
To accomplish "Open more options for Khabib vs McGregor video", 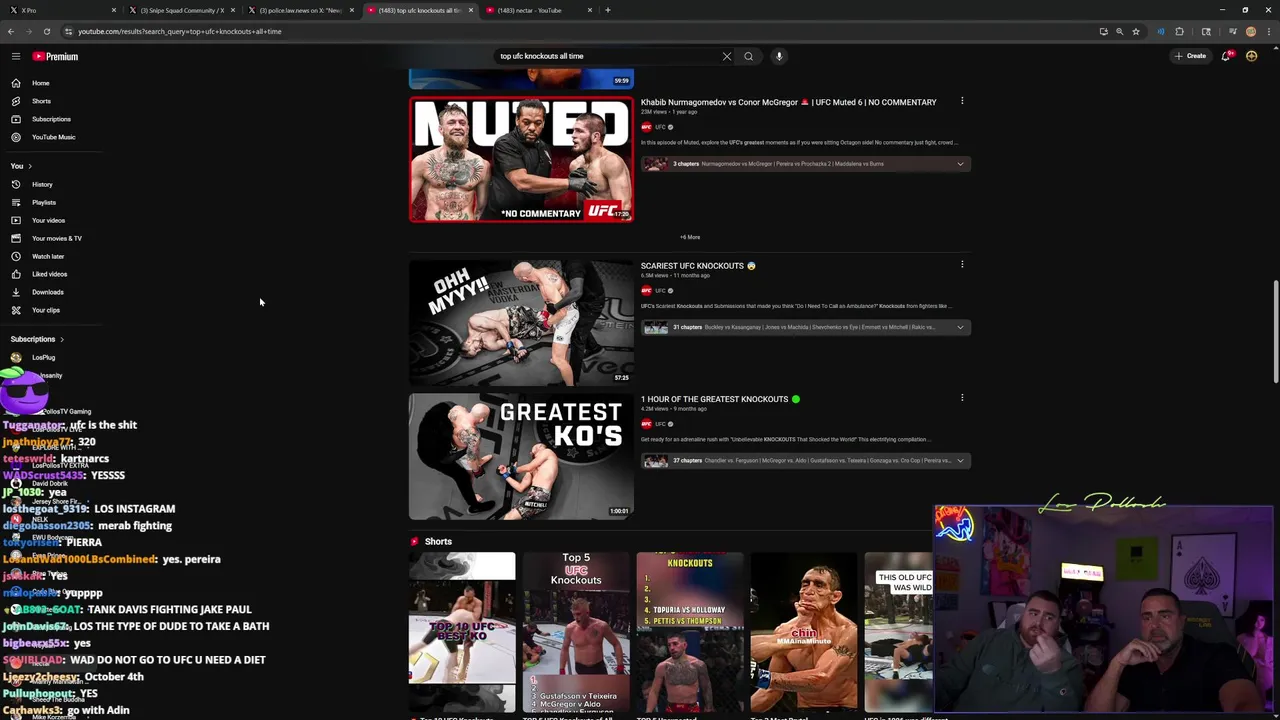I will pyautogui.click(x=962, y=101).
